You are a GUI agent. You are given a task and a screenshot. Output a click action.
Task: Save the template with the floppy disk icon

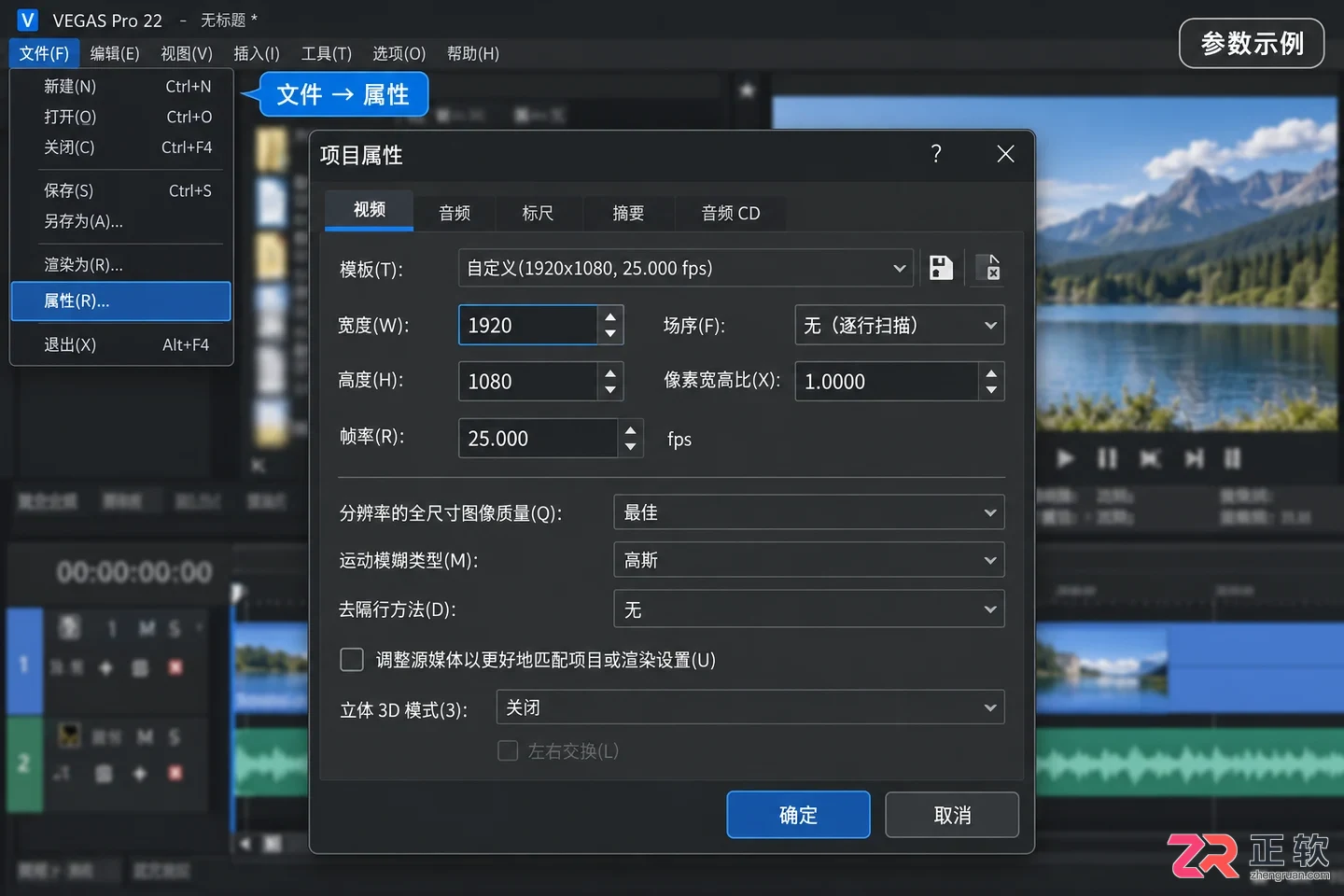941,268
